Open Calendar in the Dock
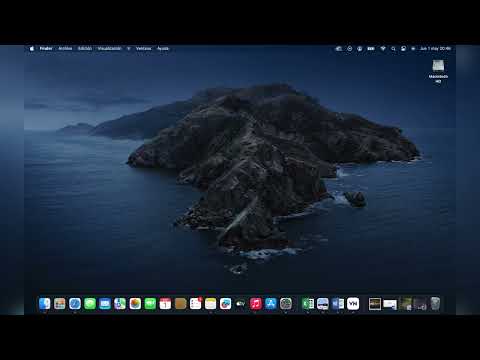The height and width of the screenshot is (360, 480). pyautogui.click(x=165, y=304)
